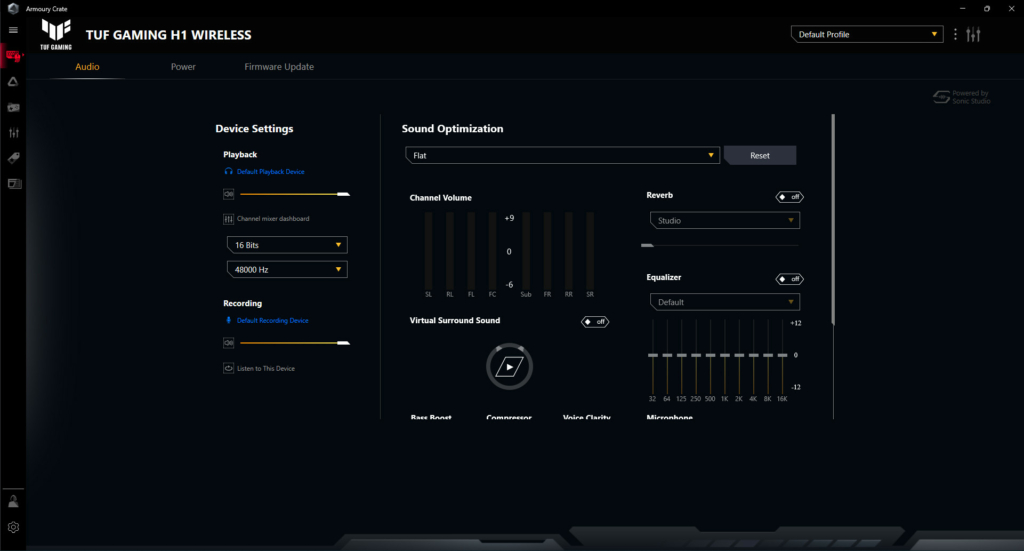This screenshot has height=551, width=1024.
Task: Toggle the Reverb switch on
Action: click(789, 197)
